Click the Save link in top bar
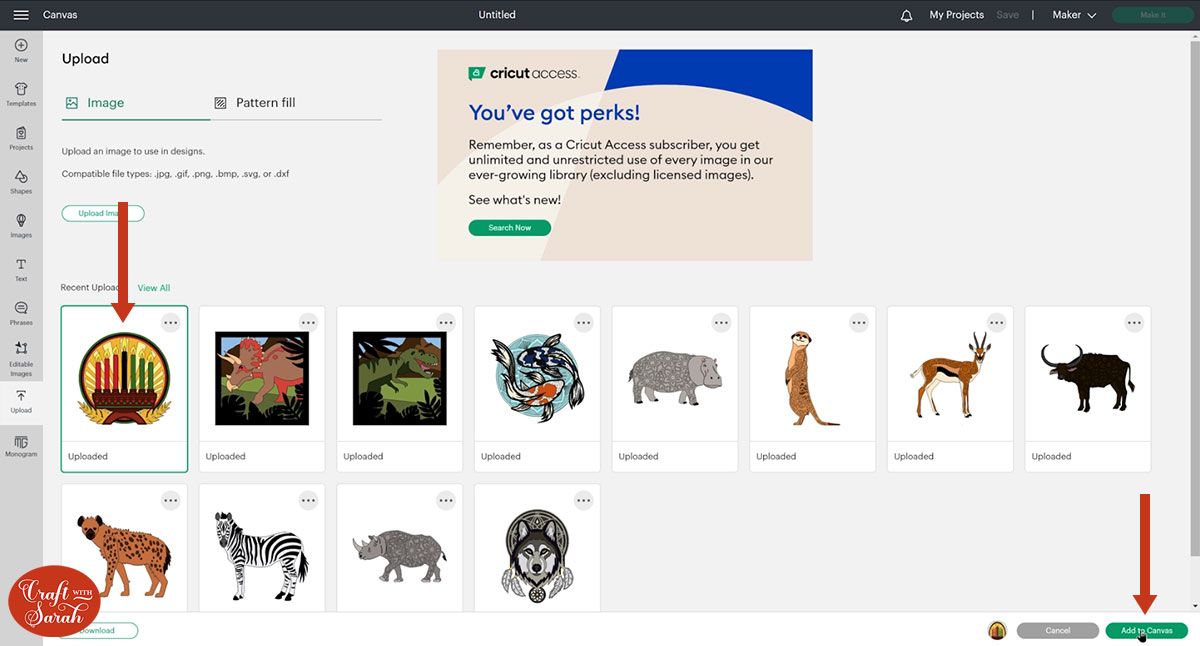The height and width of the screenshot is (646, 1200). (x=1007, y=15)
